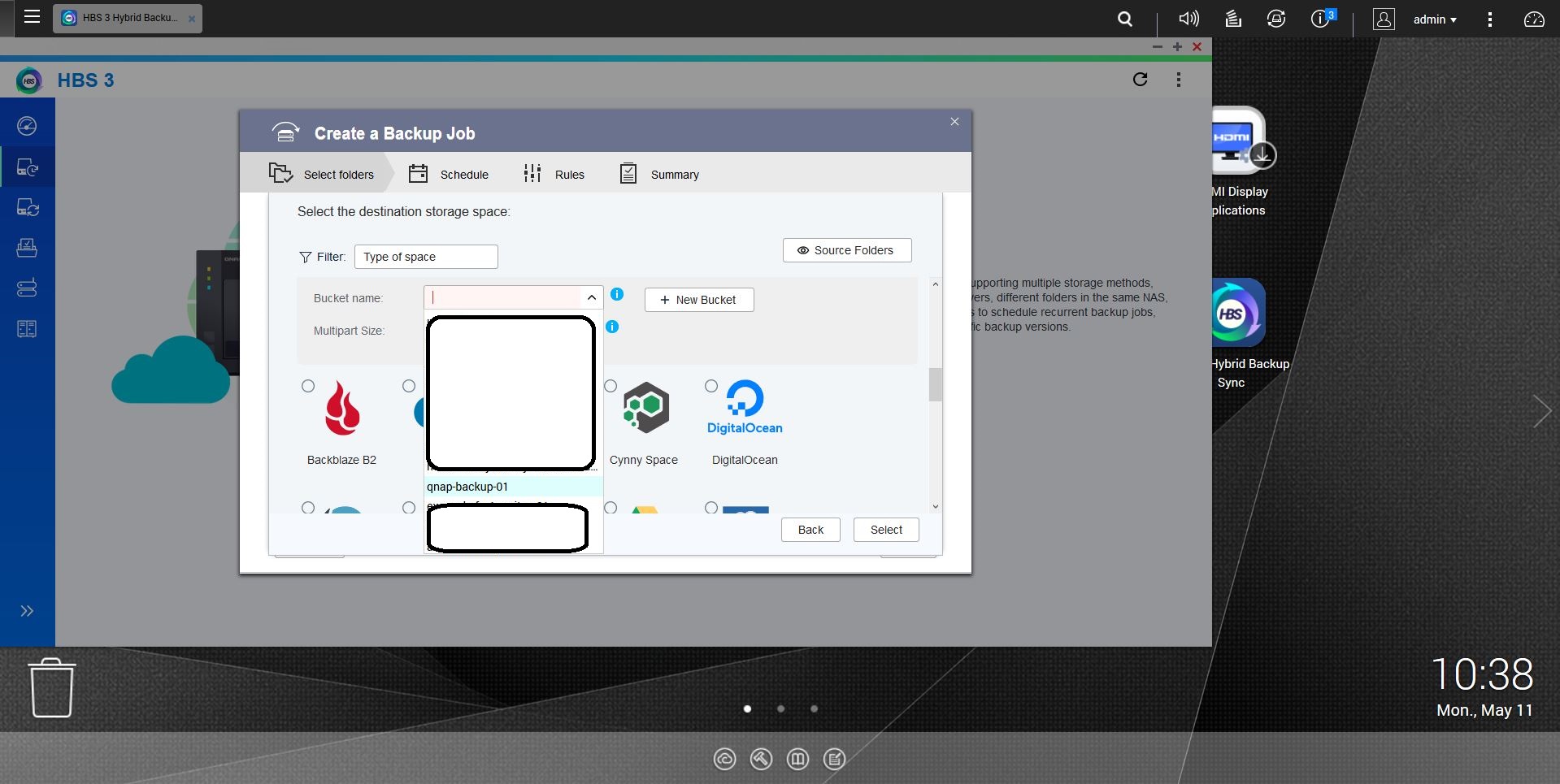Open the desktop trash bin

pyautogui.click(x=52, y=687)
